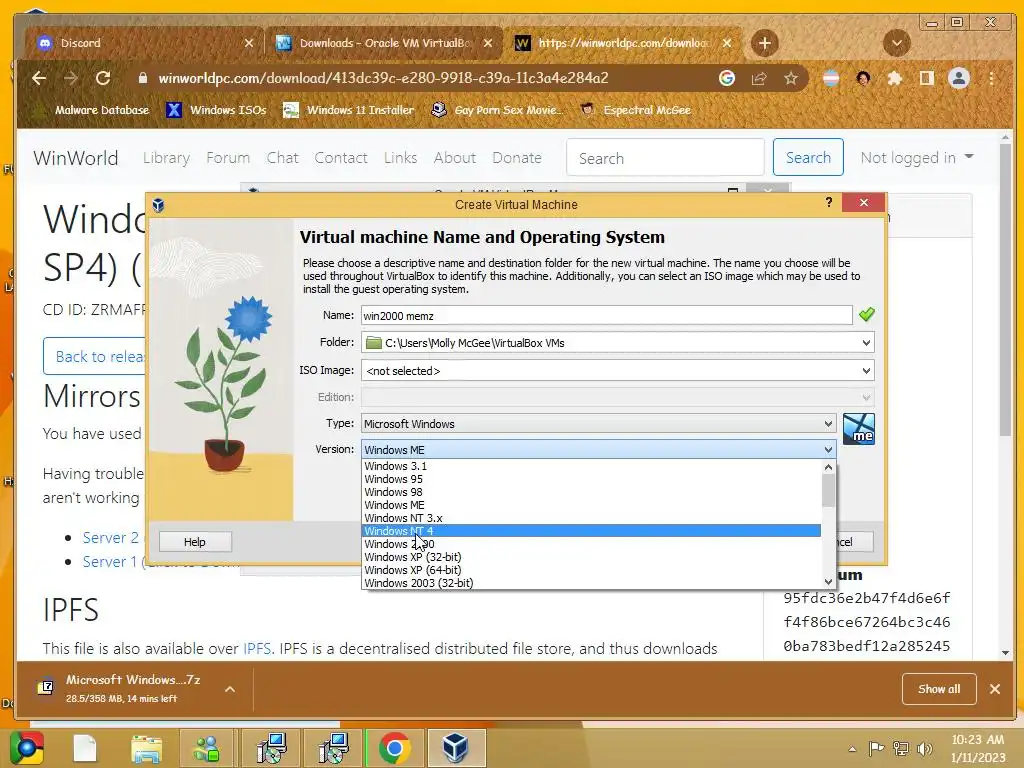This screenshot has height=768, width=1024.
Task: Click the blank document icon on taskbar
Action: [x=85, y=748]
